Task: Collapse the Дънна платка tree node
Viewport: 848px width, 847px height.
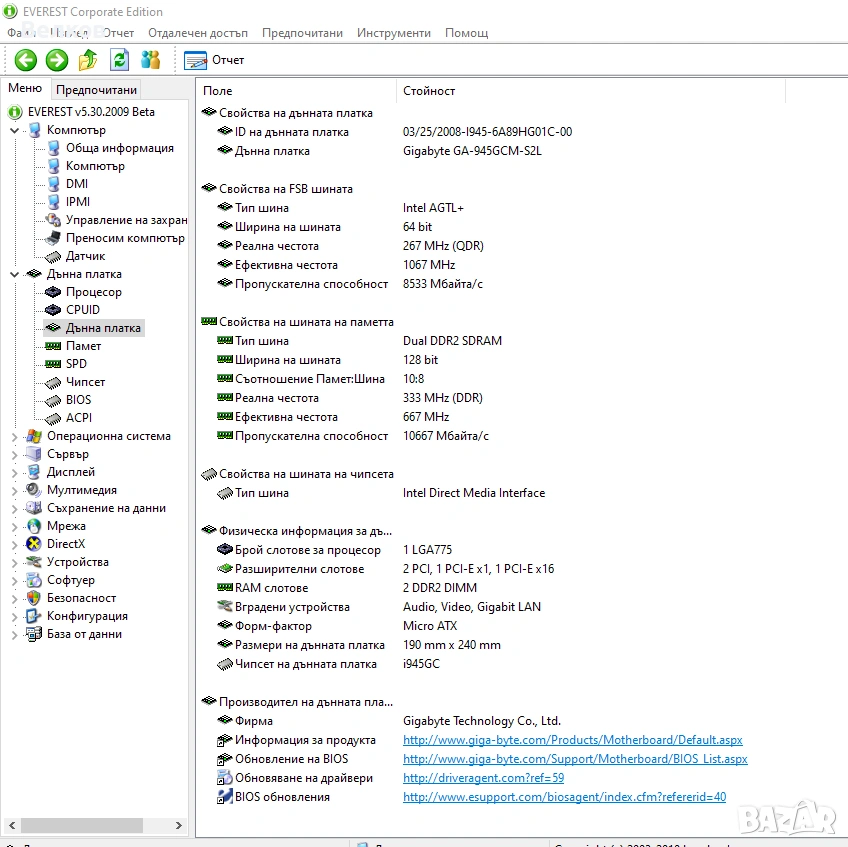Action: click(x=14, y=274)
